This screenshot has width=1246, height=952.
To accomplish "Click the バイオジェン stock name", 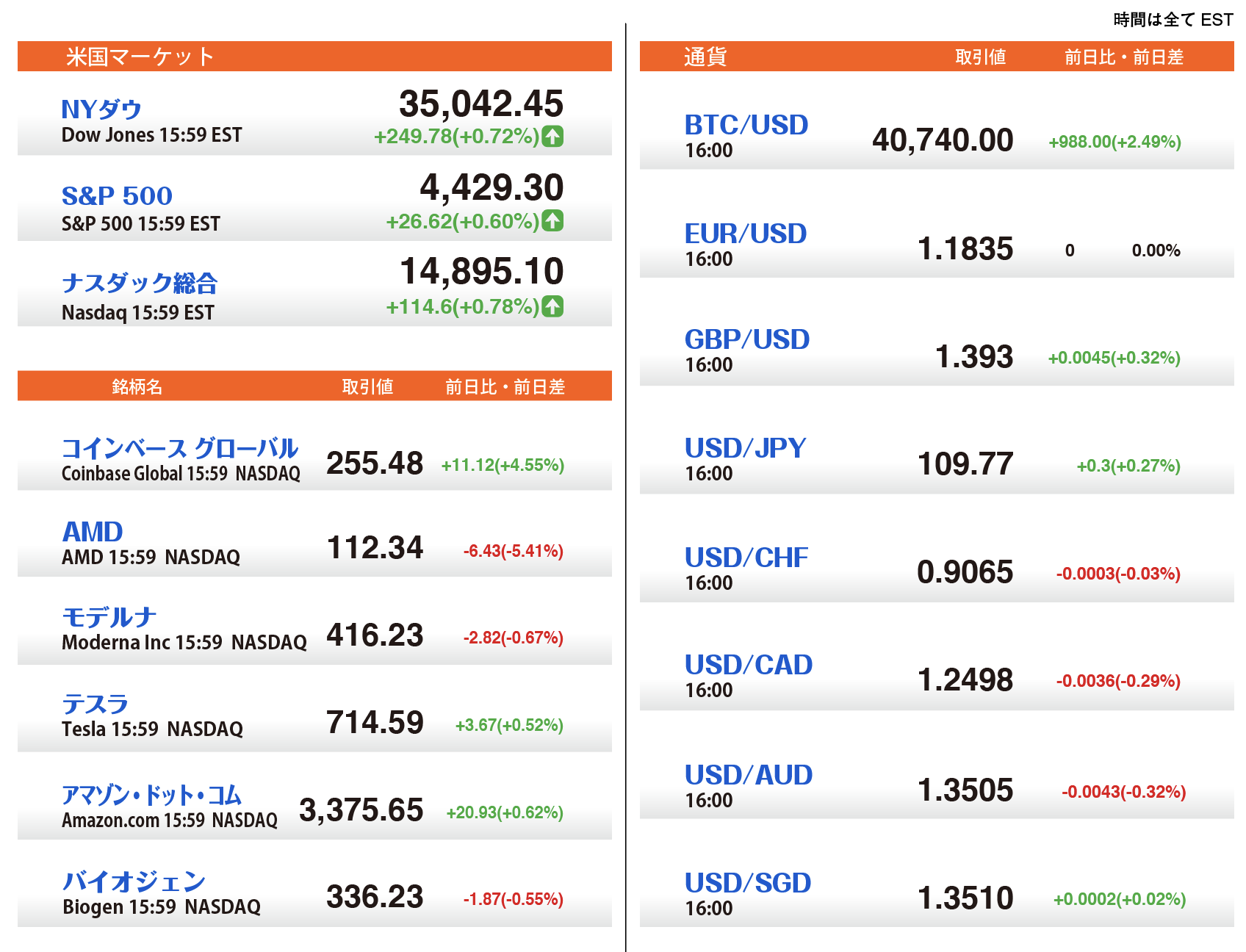I will click(x=134, y=881).
